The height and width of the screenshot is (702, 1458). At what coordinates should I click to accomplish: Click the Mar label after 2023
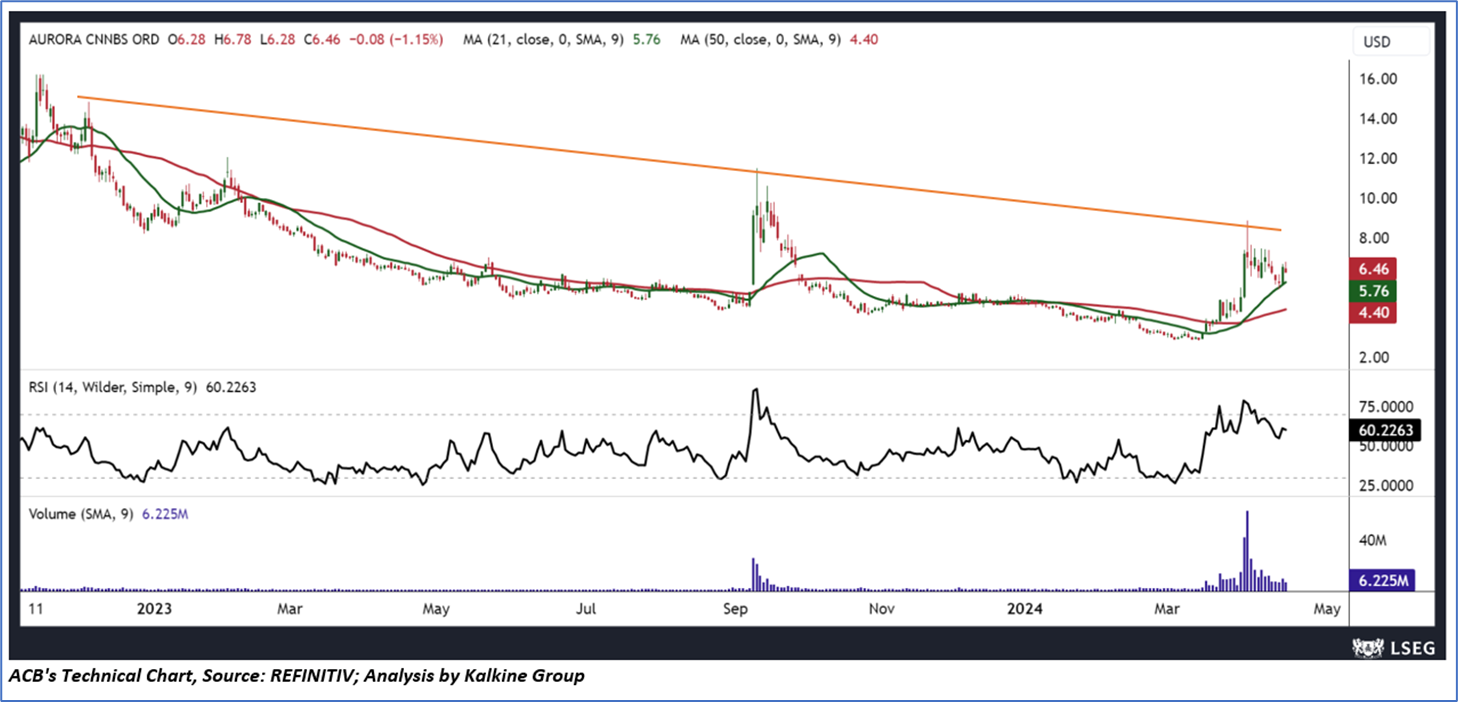290,608
